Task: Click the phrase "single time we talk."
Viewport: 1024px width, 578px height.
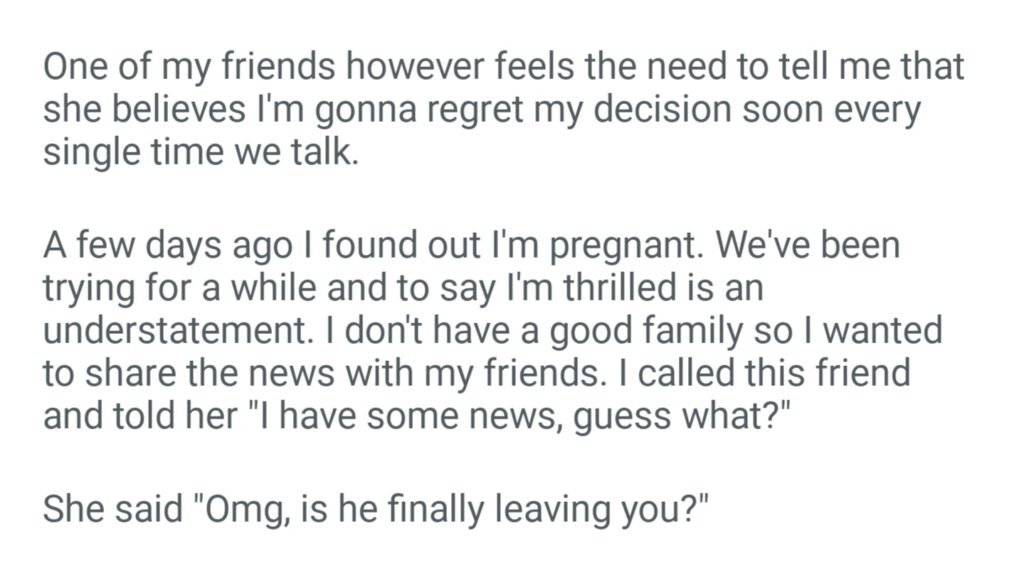Action: (x=199, y=155)
